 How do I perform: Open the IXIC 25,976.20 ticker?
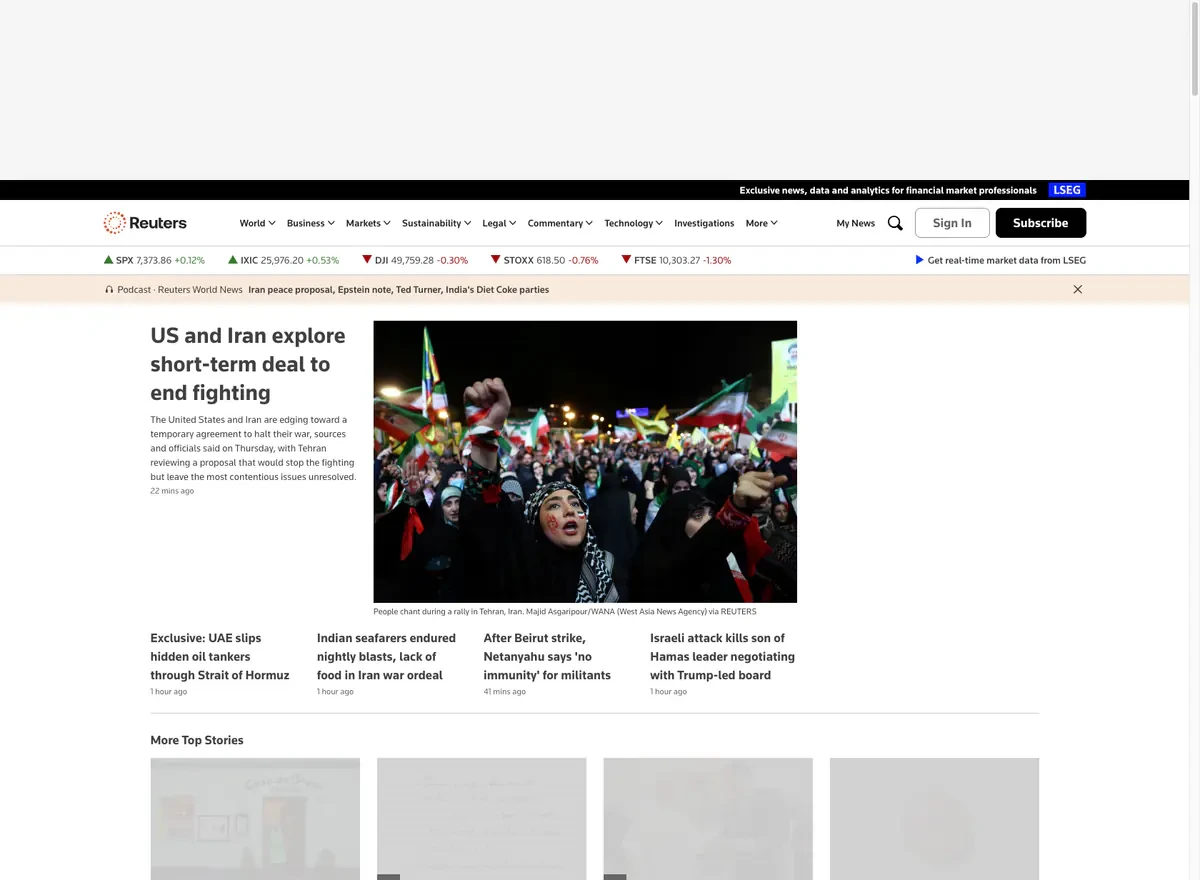[283, 260]
